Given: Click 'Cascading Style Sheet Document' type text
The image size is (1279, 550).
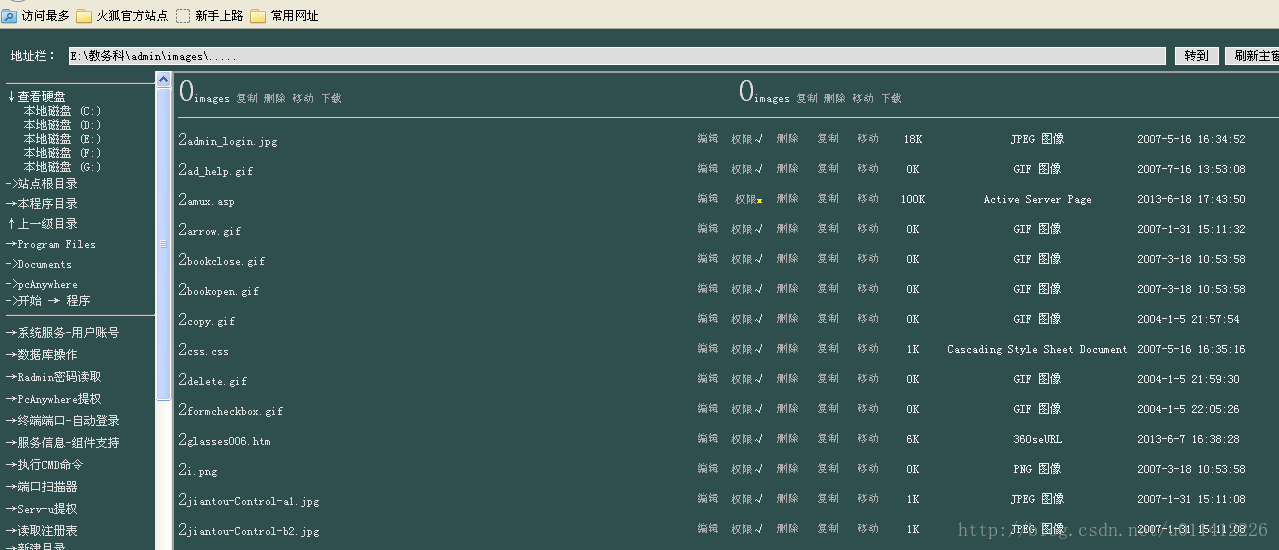Looking at the screenshot, I should pos(1037,349).
